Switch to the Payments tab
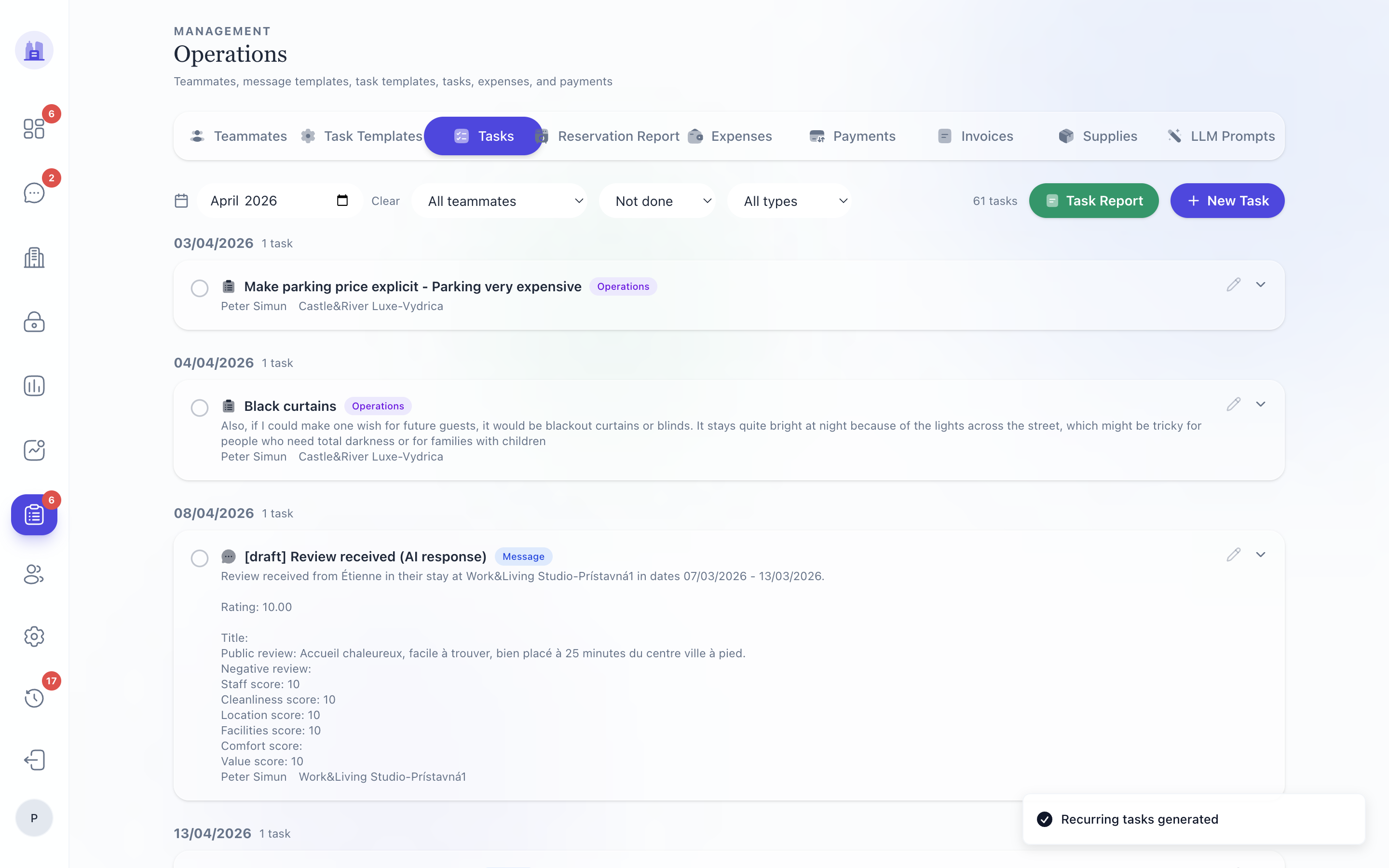Screen dimensions: 1389x868 [x=852, y=136]
